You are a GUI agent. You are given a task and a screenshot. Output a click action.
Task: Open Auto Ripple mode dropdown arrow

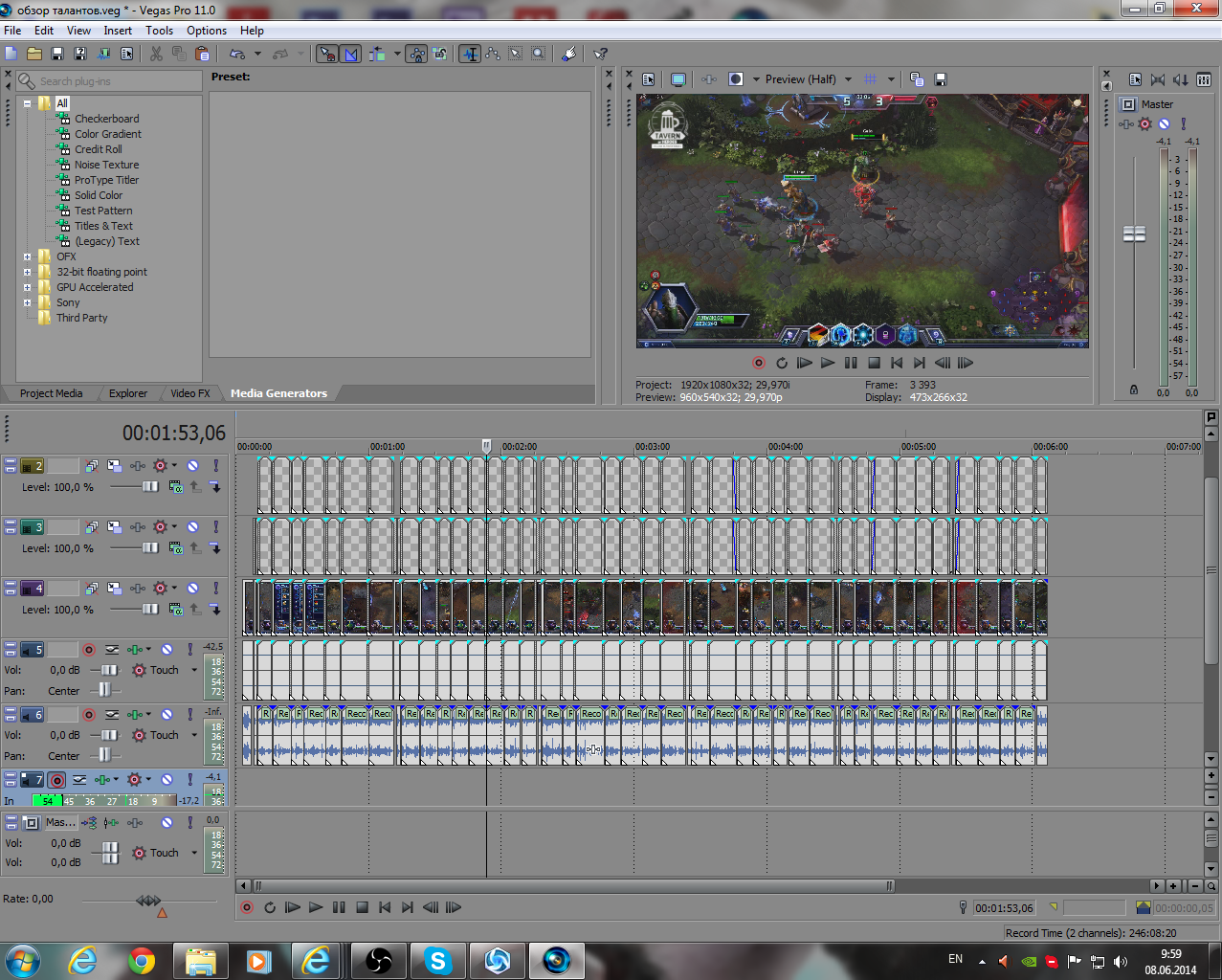[397, 54]
